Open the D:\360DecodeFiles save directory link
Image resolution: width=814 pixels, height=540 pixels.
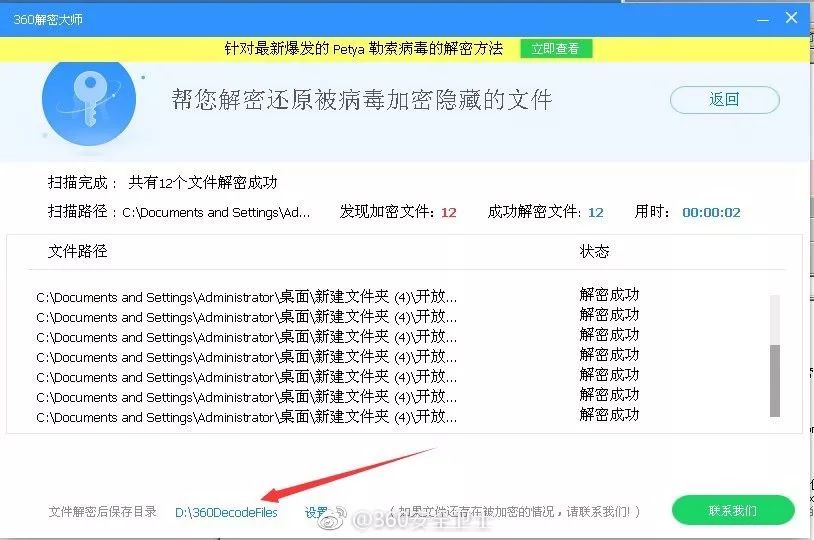[226, 512]
